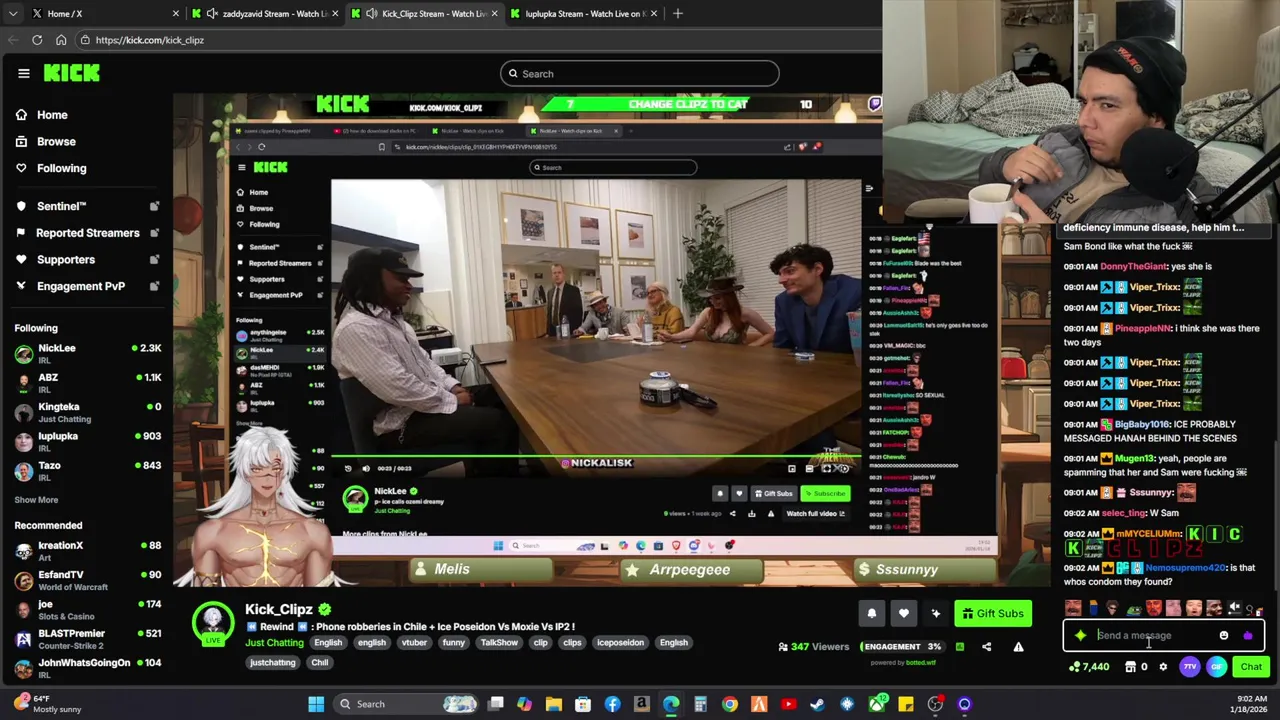Click the green Chat send button

point(1251,667)
